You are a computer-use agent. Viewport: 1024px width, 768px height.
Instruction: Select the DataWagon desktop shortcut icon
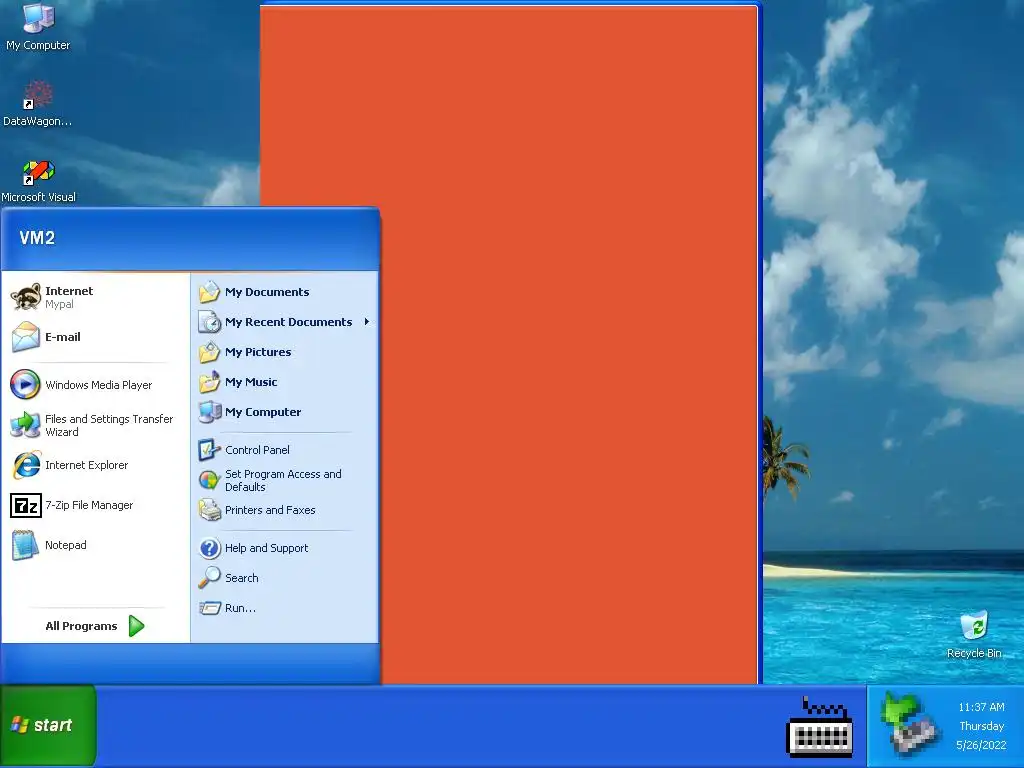[x=38, y=95]
